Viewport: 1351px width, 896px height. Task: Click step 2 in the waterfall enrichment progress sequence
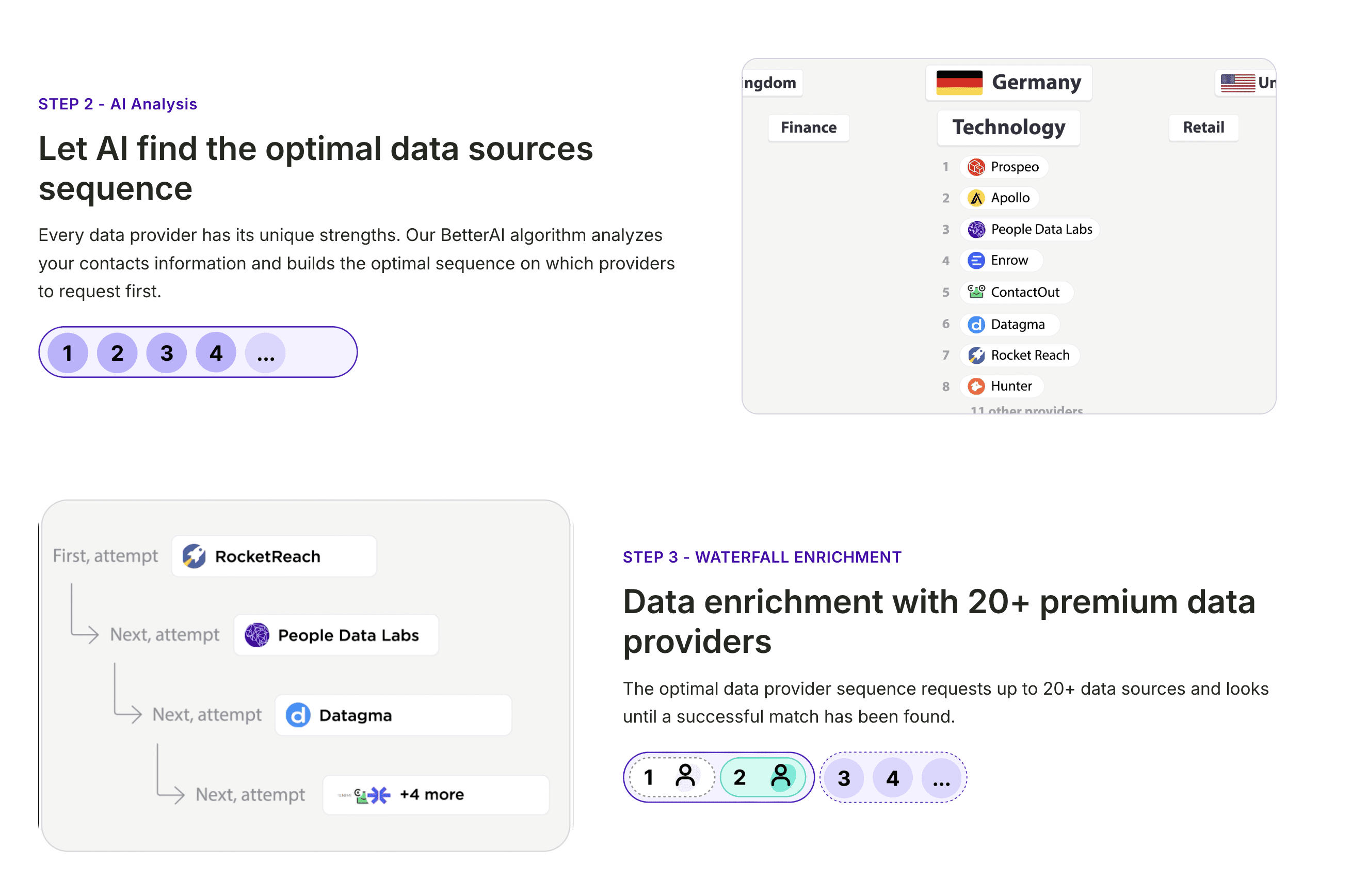(764, 777)
